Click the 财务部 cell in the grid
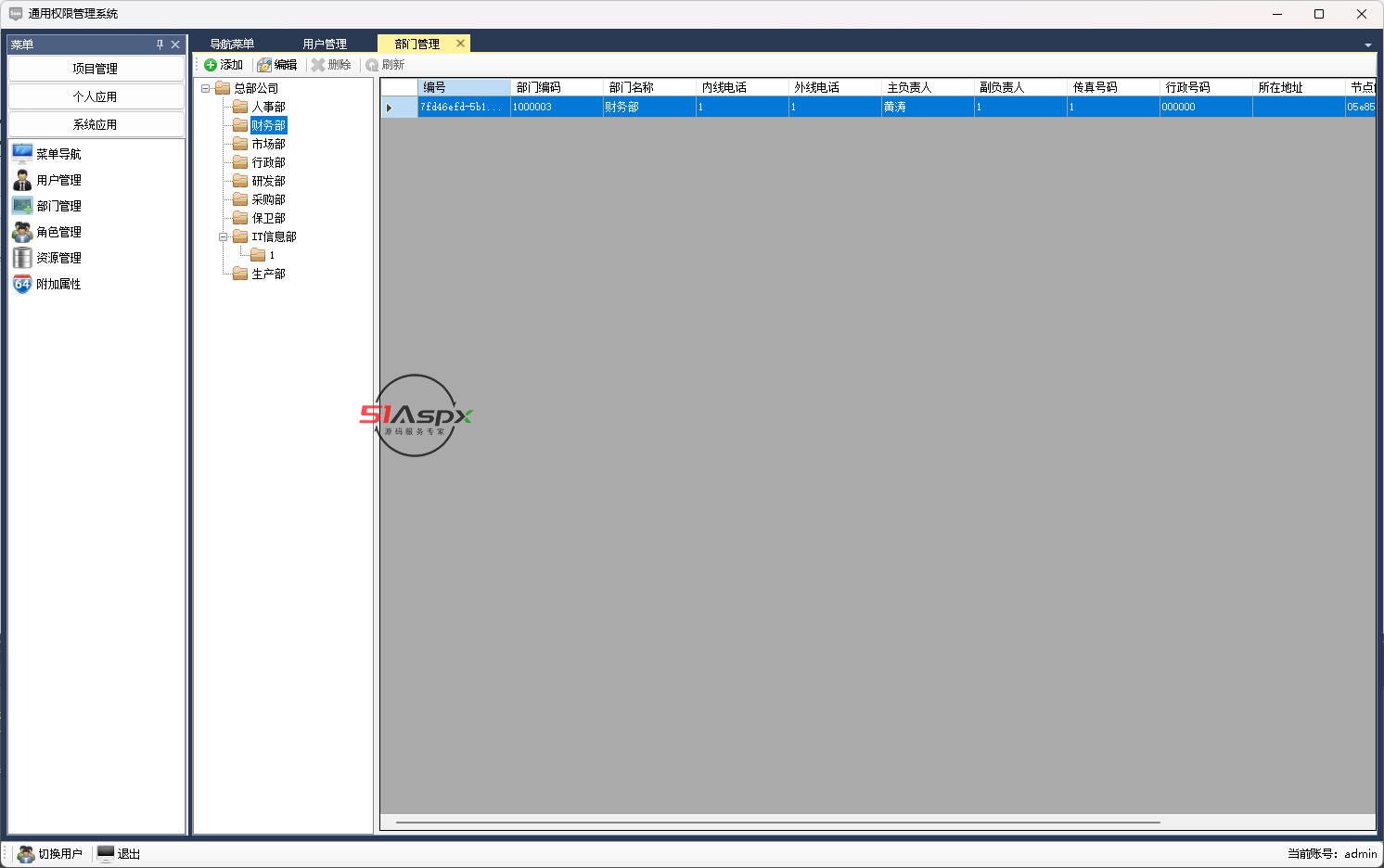 tap(649, 107)
